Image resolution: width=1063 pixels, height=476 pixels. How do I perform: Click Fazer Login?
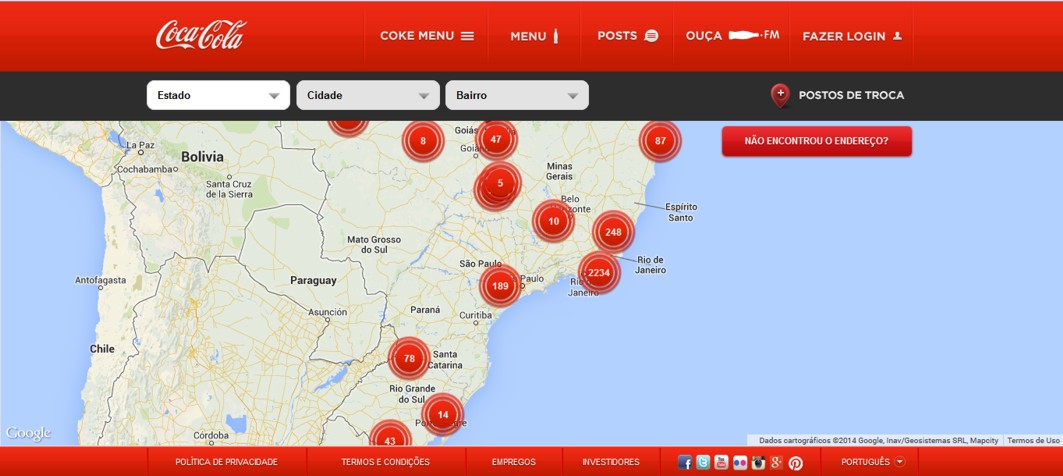pos(852,37)
